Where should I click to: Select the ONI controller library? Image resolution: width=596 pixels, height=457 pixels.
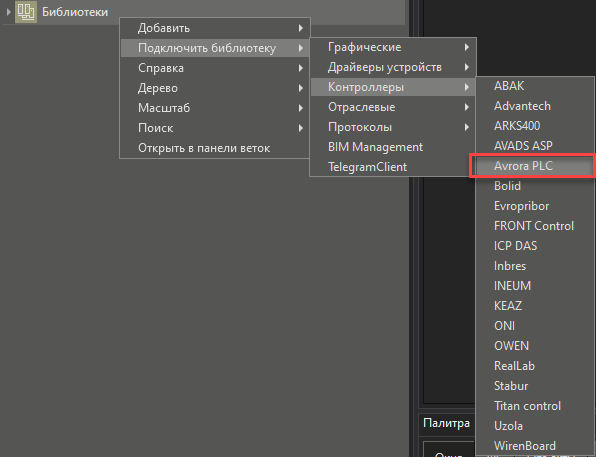point(535,326)
